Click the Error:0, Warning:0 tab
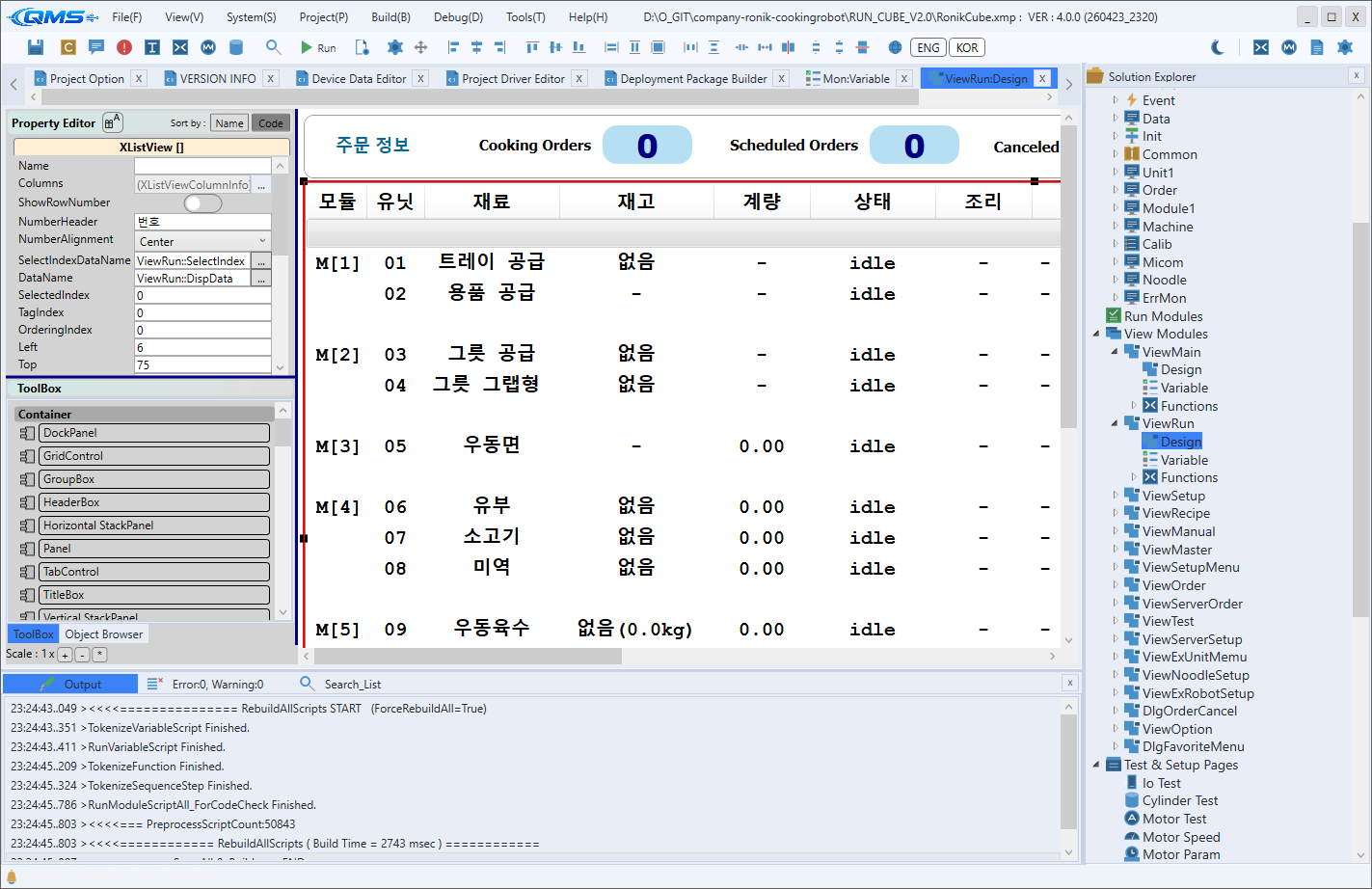The image size is (1372, 889). 218,685
